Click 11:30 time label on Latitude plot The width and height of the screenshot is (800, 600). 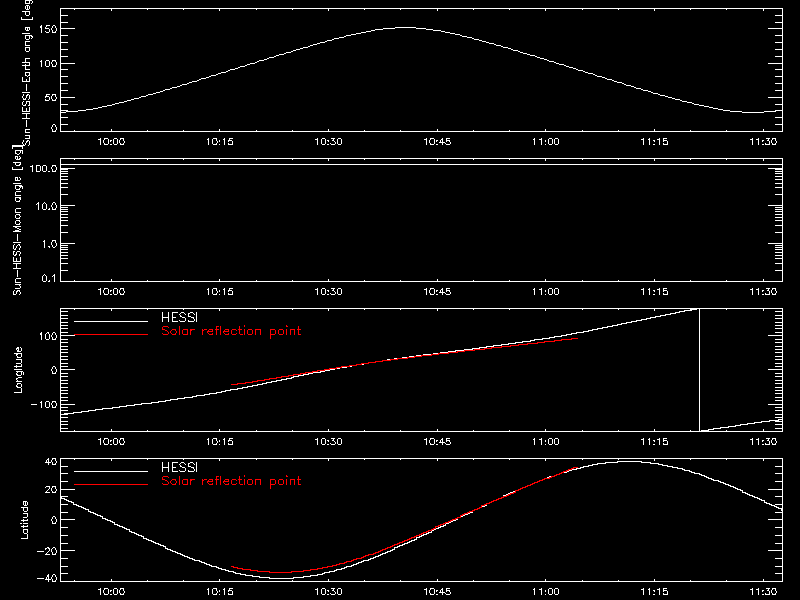tap(763, 592)
